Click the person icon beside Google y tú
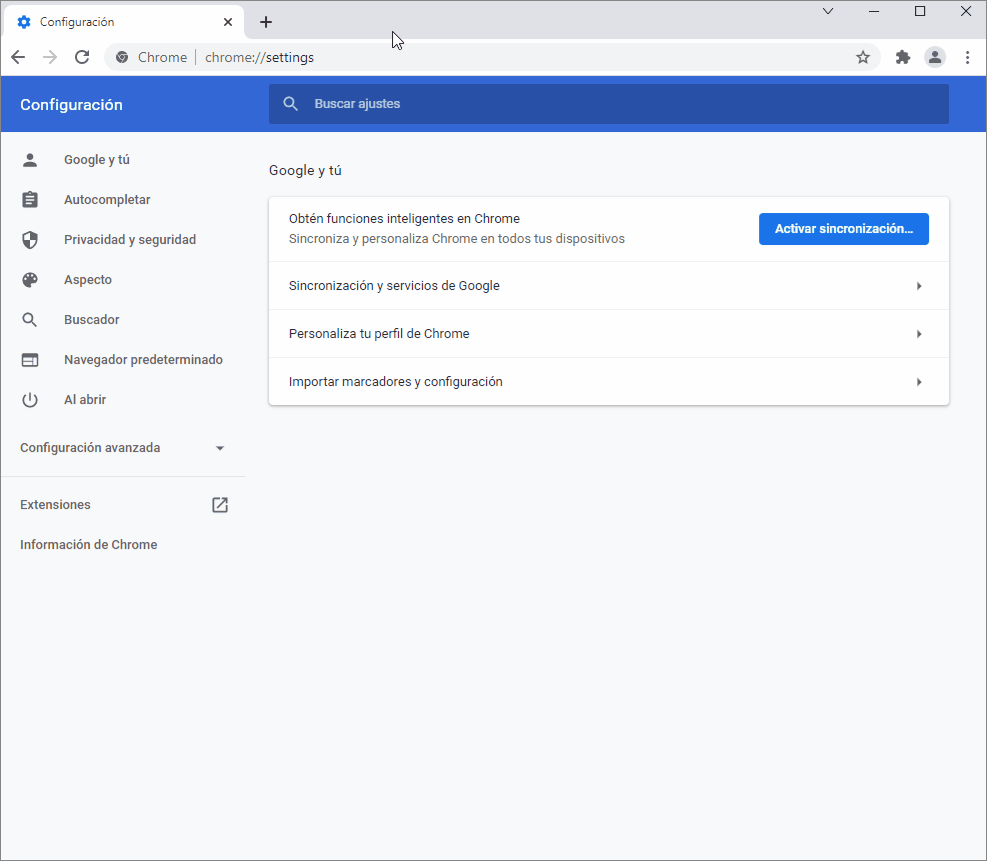The image size is (987, 861). pos(30,160)
